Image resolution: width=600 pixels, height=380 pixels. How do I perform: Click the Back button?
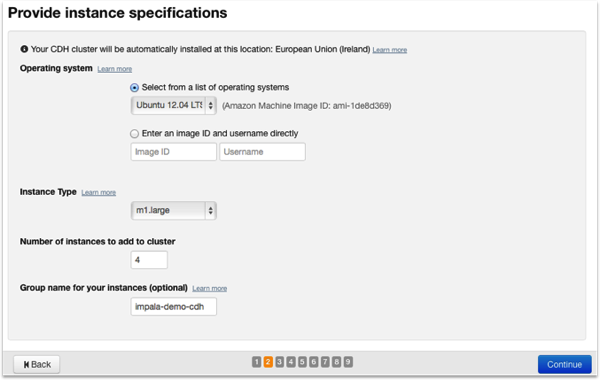point(37,364)
